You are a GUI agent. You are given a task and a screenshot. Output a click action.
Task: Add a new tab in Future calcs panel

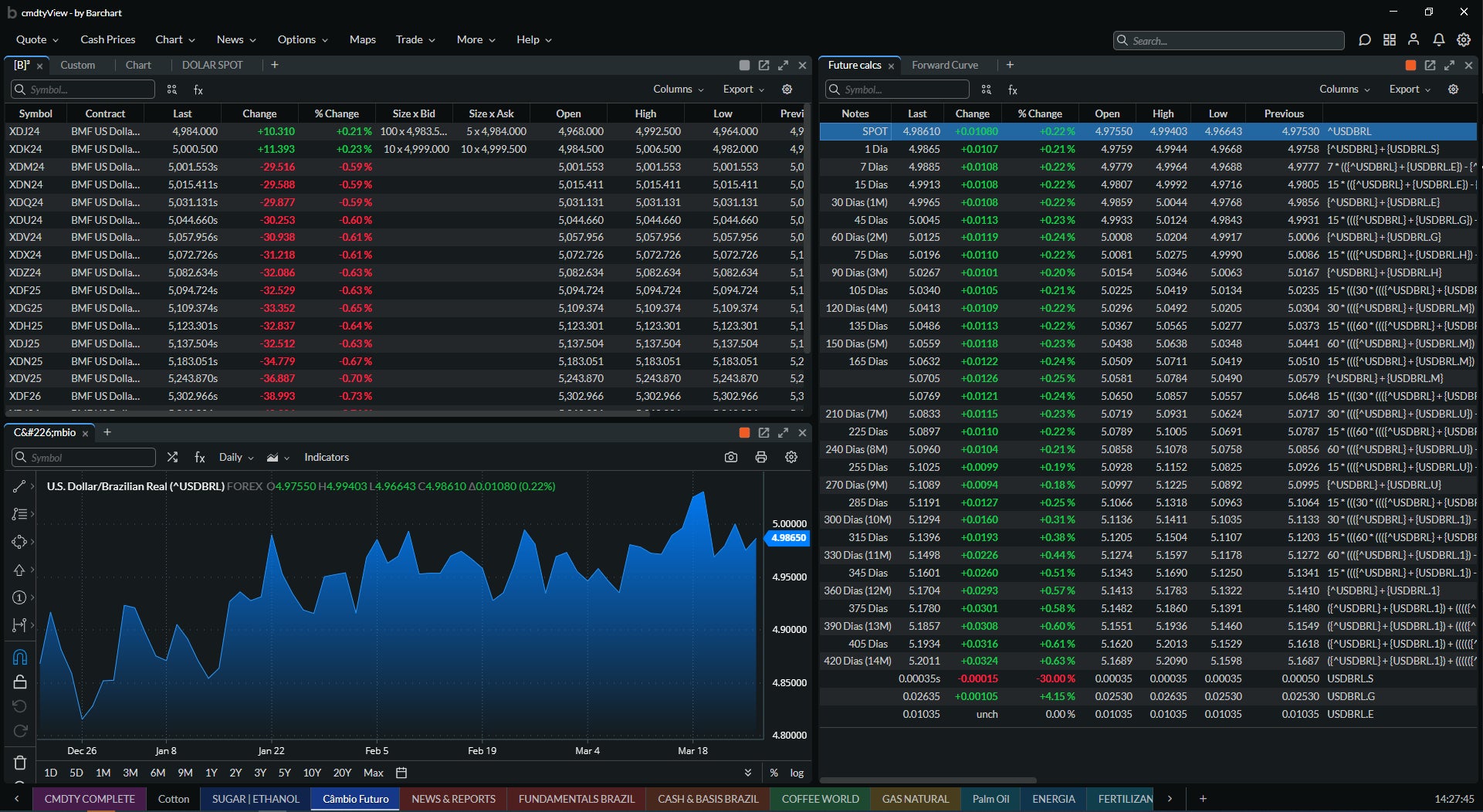pyautogui.click(x=1010, y=66)
